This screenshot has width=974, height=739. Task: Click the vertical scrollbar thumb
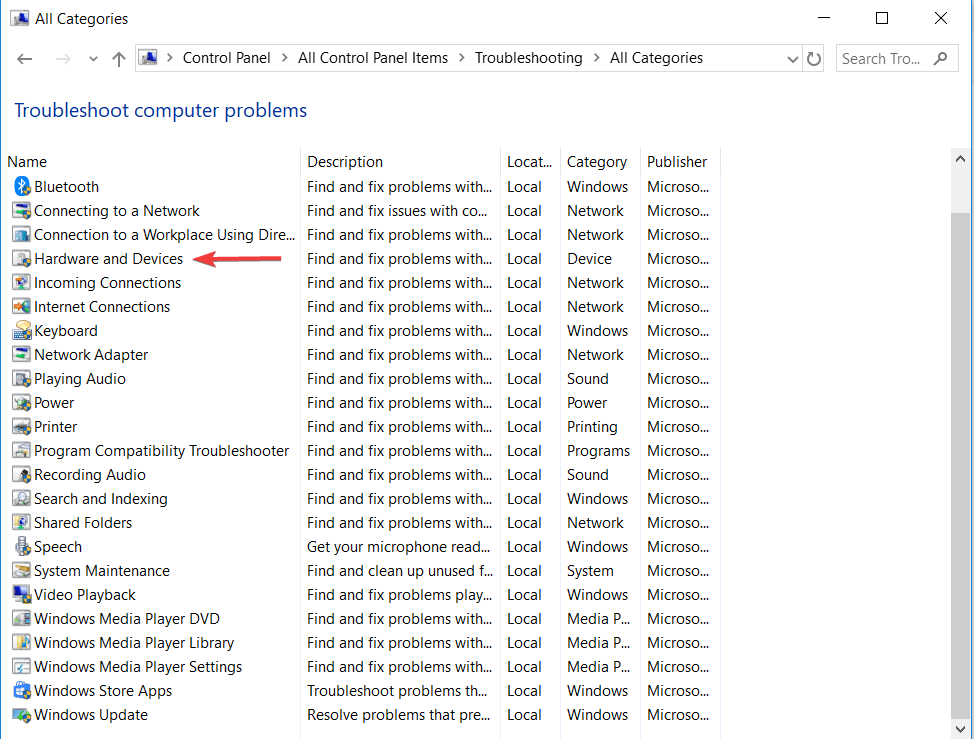pos(960,464)
